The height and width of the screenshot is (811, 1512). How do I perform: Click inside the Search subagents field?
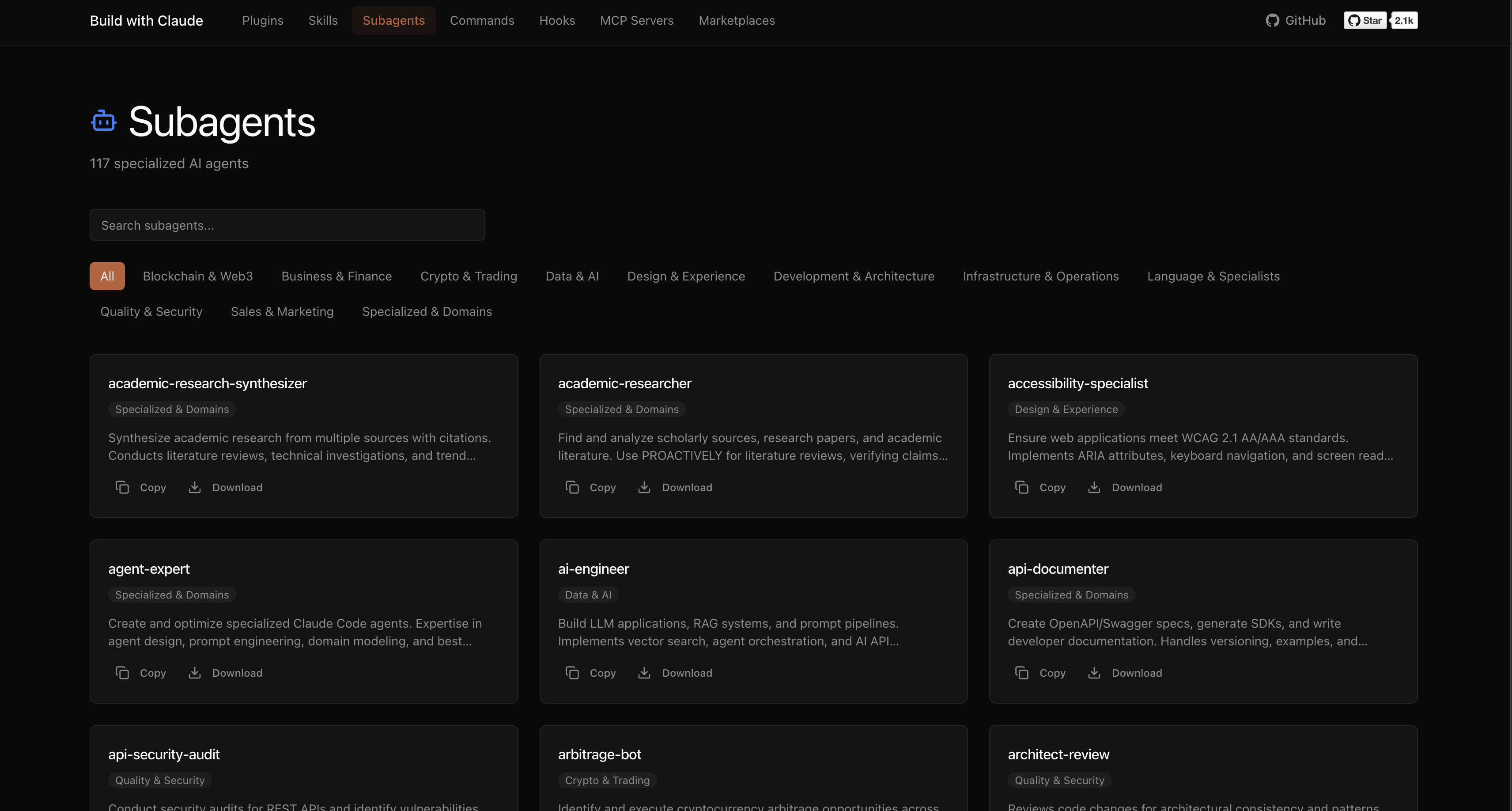tap(287, 225)
